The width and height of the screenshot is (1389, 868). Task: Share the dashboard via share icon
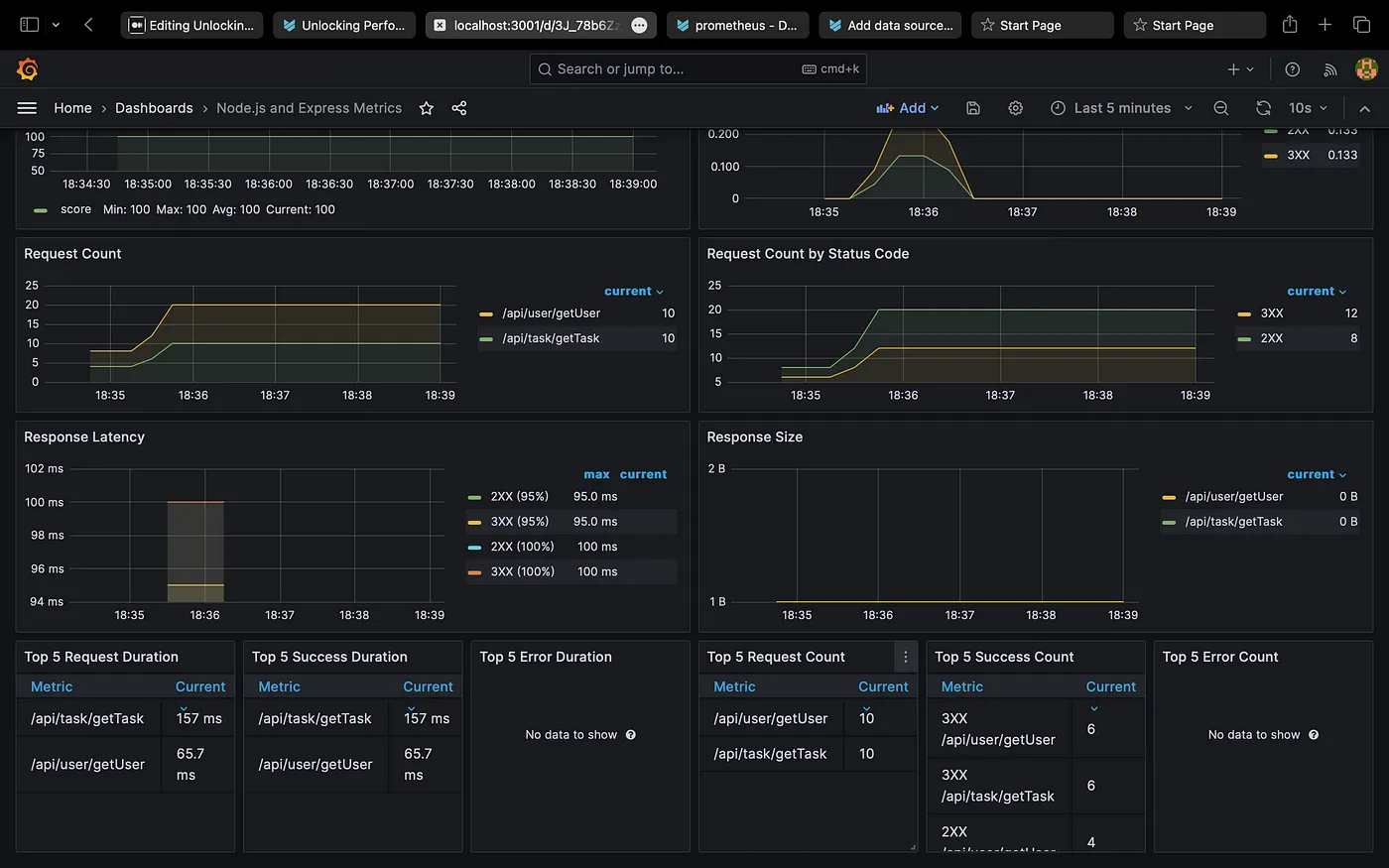(459, 108)
